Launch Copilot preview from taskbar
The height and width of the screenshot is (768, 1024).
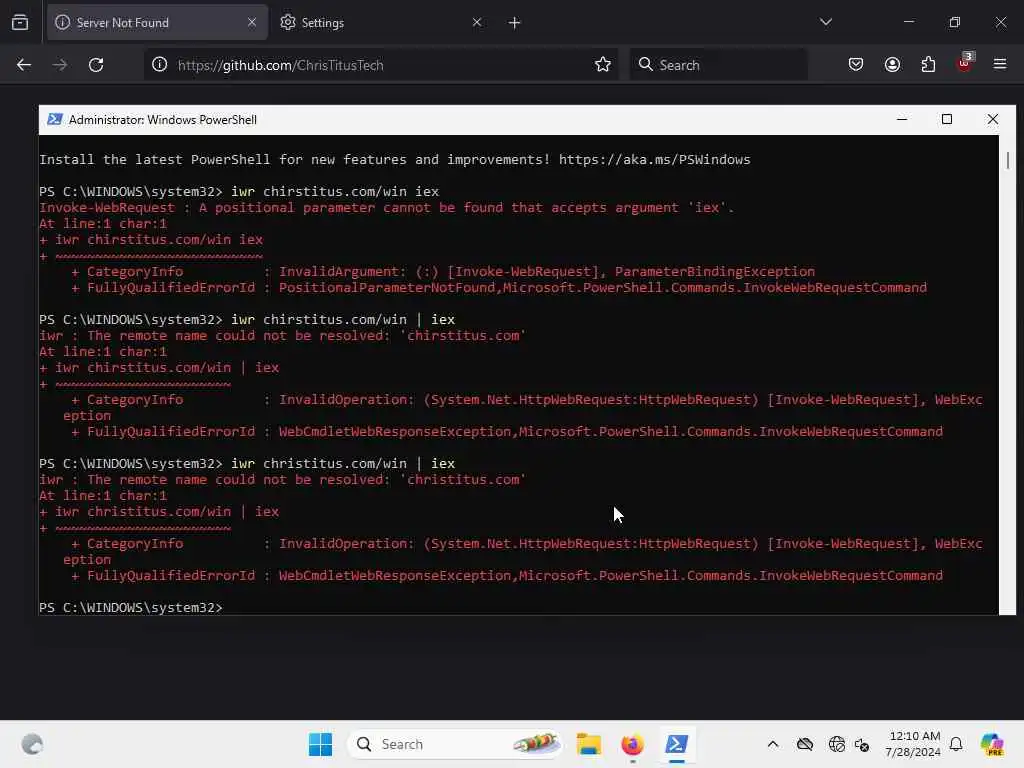992,744
